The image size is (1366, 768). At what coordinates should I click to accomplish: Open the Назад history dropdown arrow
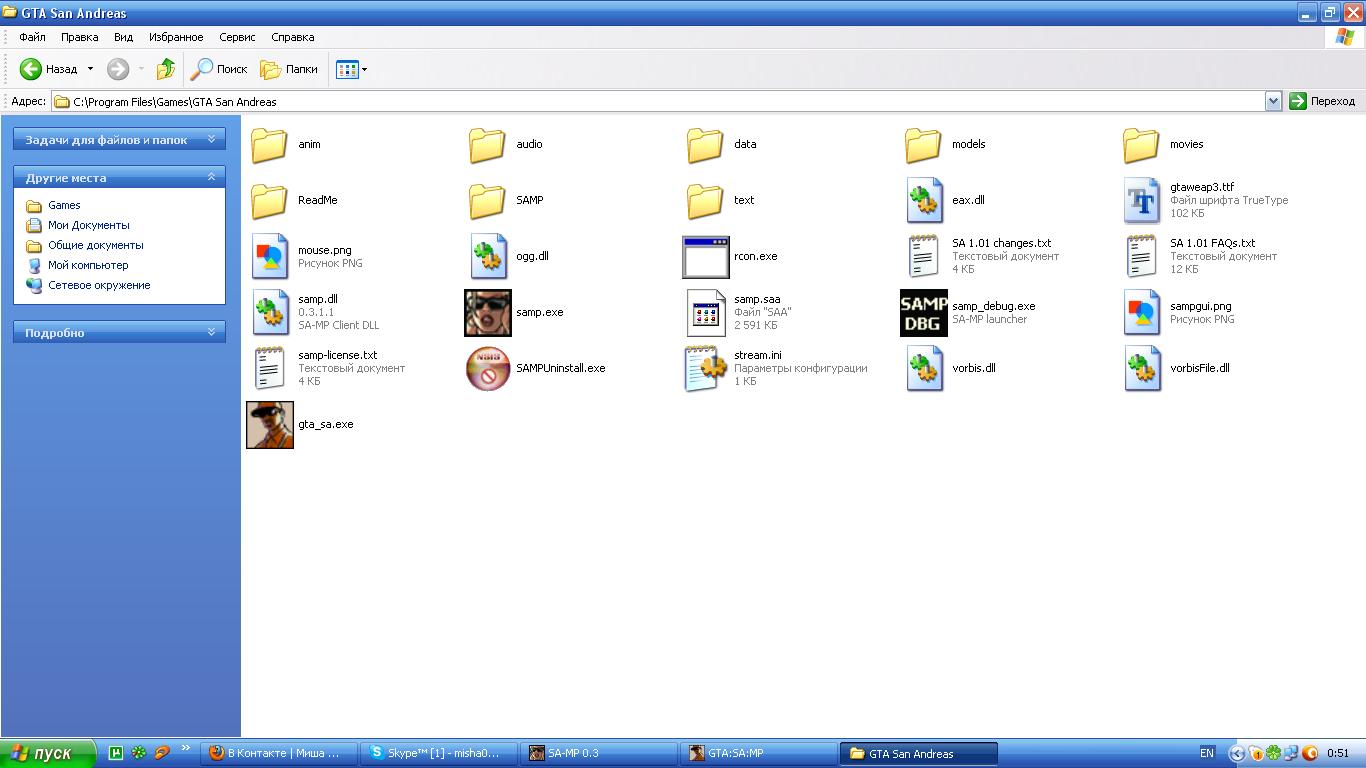[90, 69]
